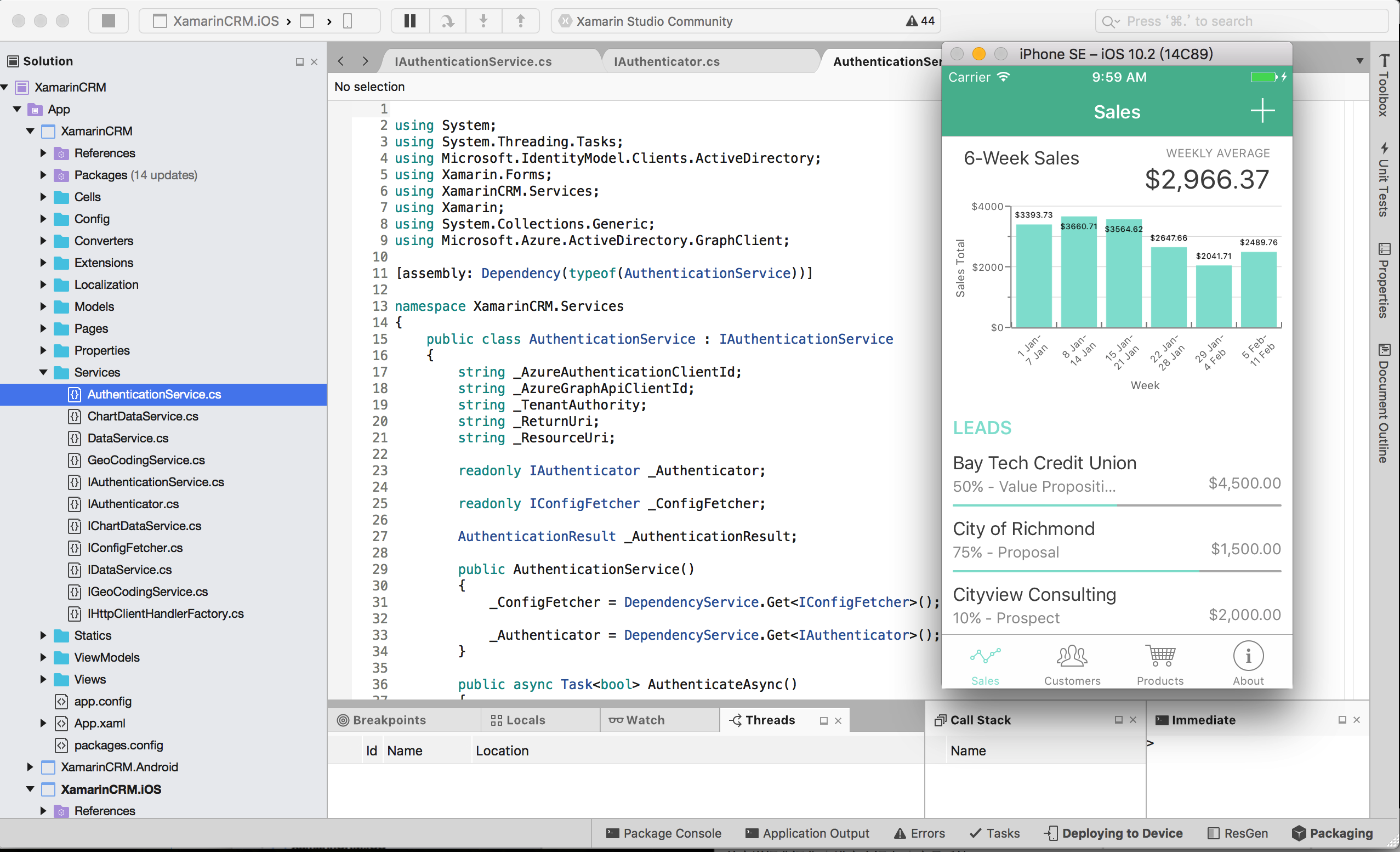Image resolution: width=1400 pixels, height=853 pixels.
Task: Open the warnings indicator showing 44
Action: click(920, 21)
